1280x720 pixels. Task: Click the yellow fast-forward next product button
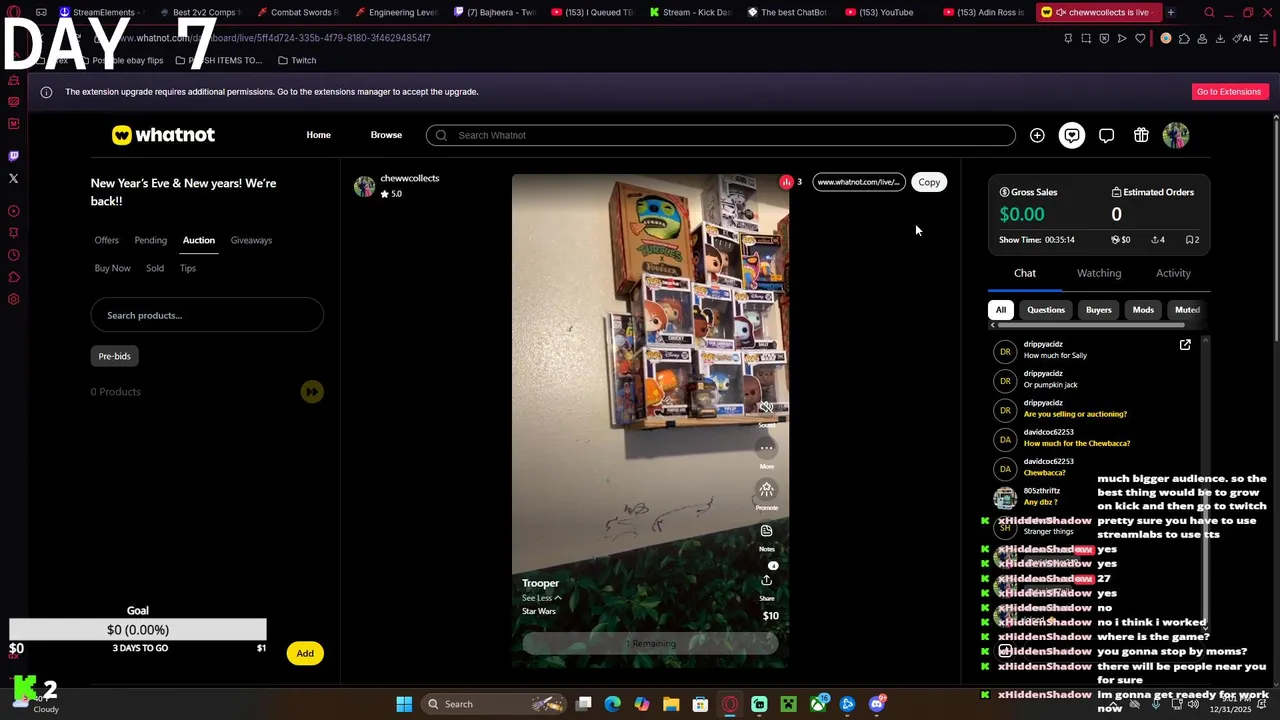pyautogui.click(x=312, y=392)
